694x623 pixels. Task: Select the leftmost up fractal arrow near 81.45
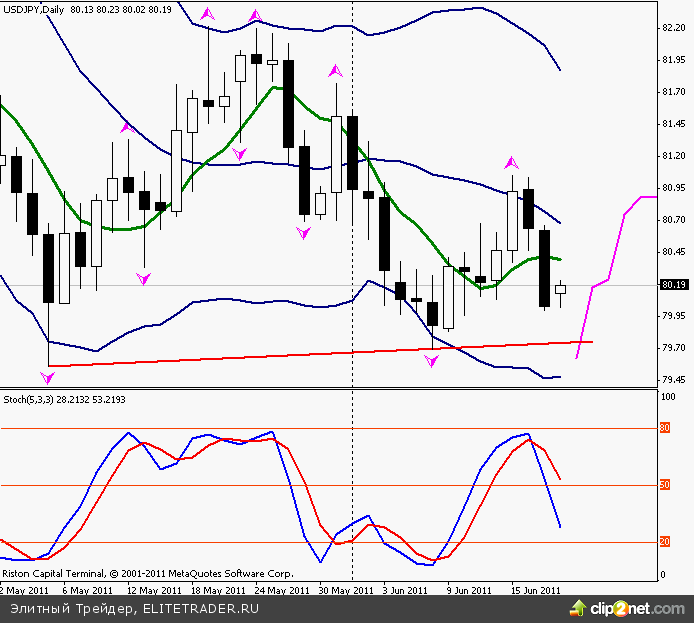(x=128, y=127)
